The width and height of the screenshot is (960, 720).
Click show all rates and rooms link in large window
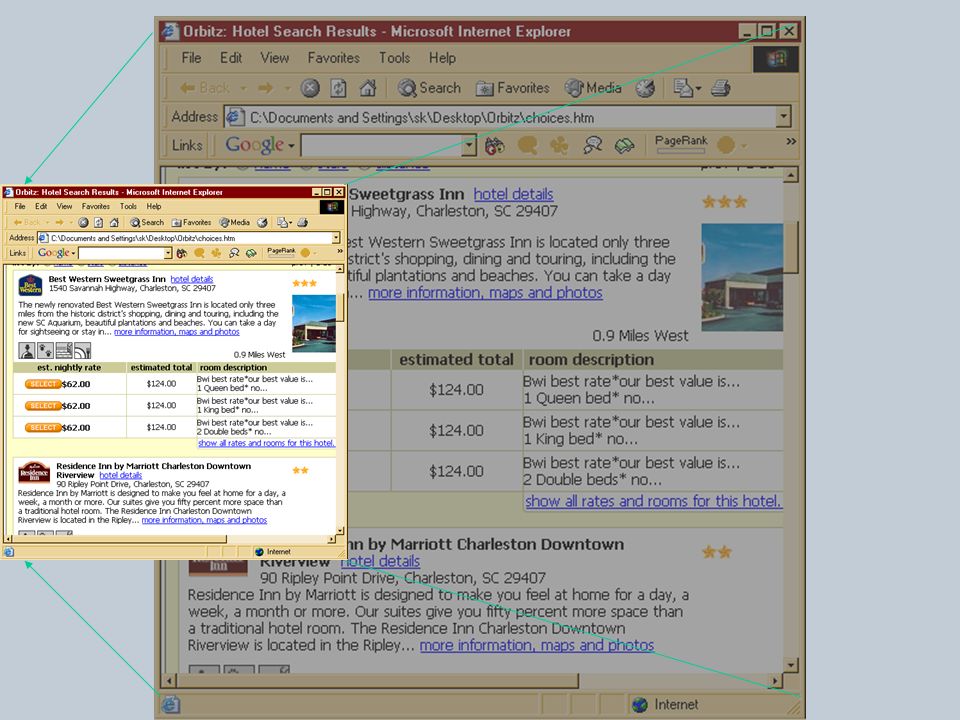tap(653, 501)
